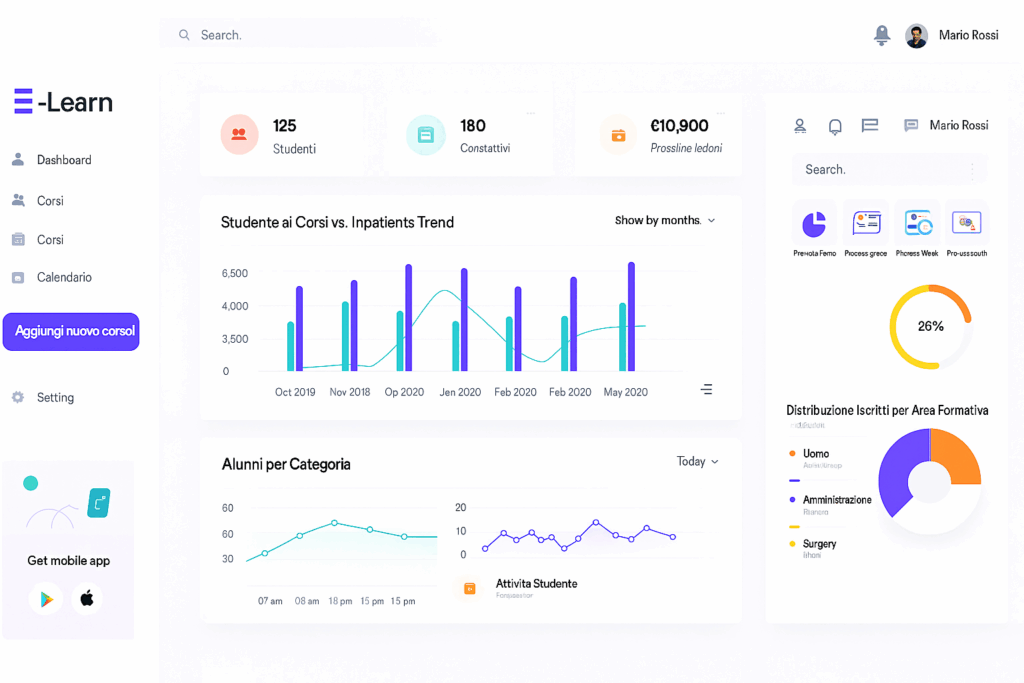The height and width of the screenshot is (683, 1024).
Task: Open Google Play store app link
Action: point(45,599)
